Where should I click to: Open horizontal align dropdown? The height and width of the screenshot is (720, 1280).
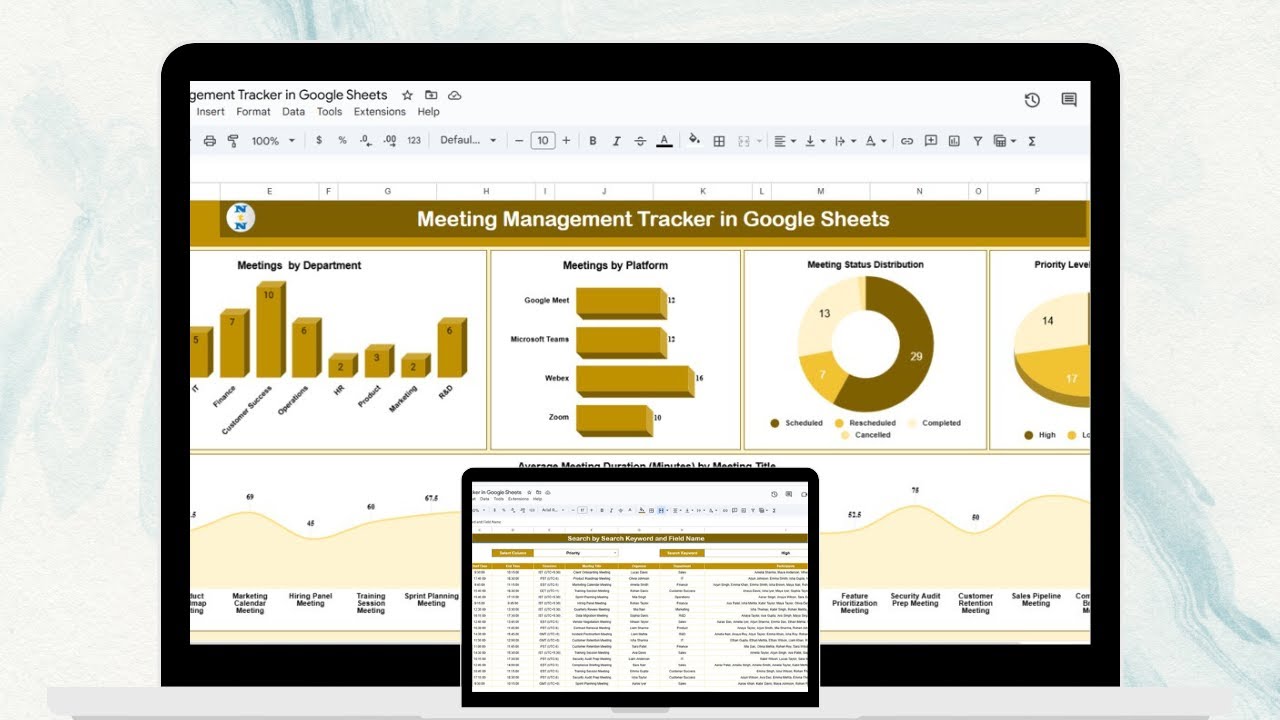(x=785, y=141)
